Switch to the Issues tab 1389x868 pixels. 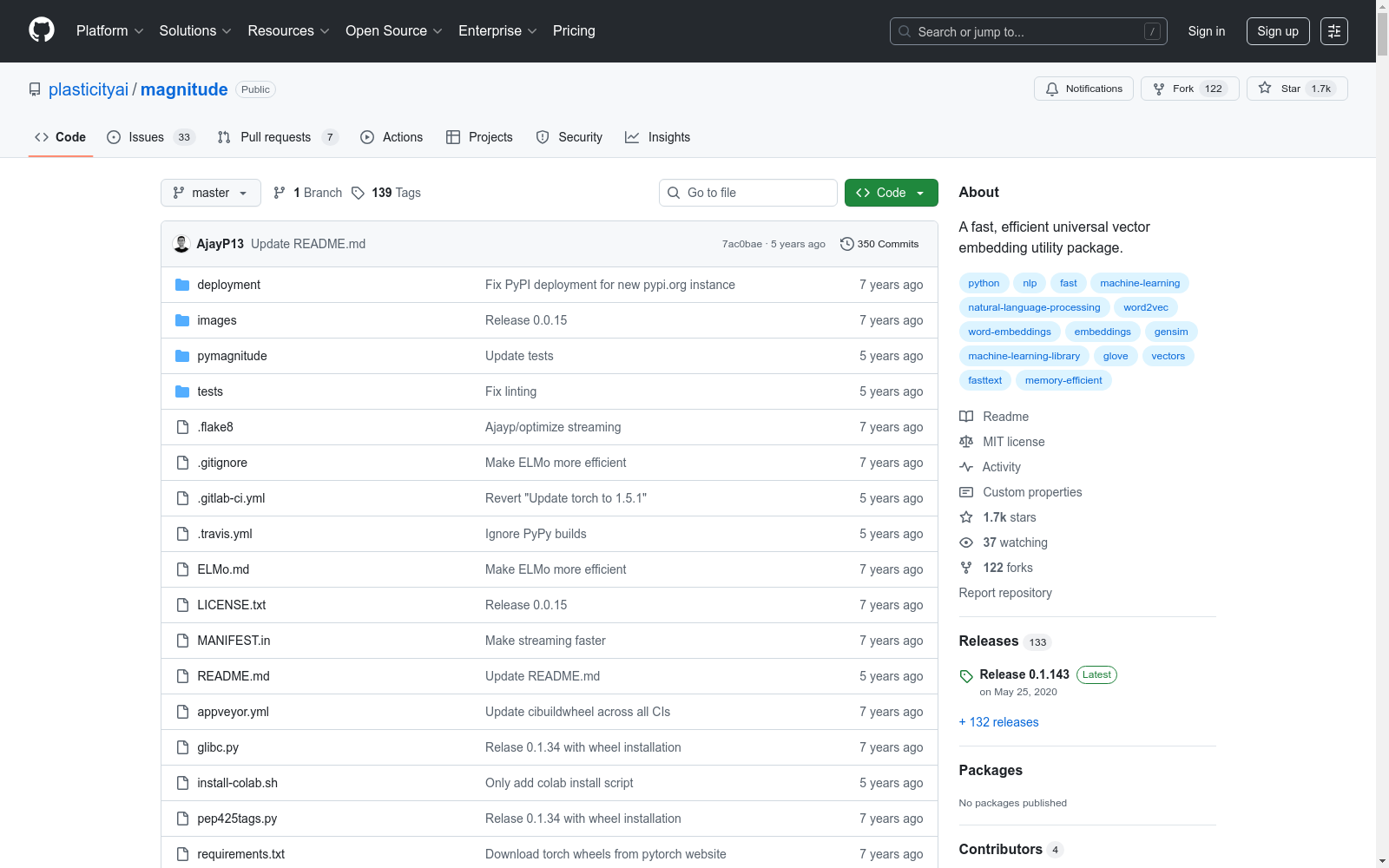(146, 137)
